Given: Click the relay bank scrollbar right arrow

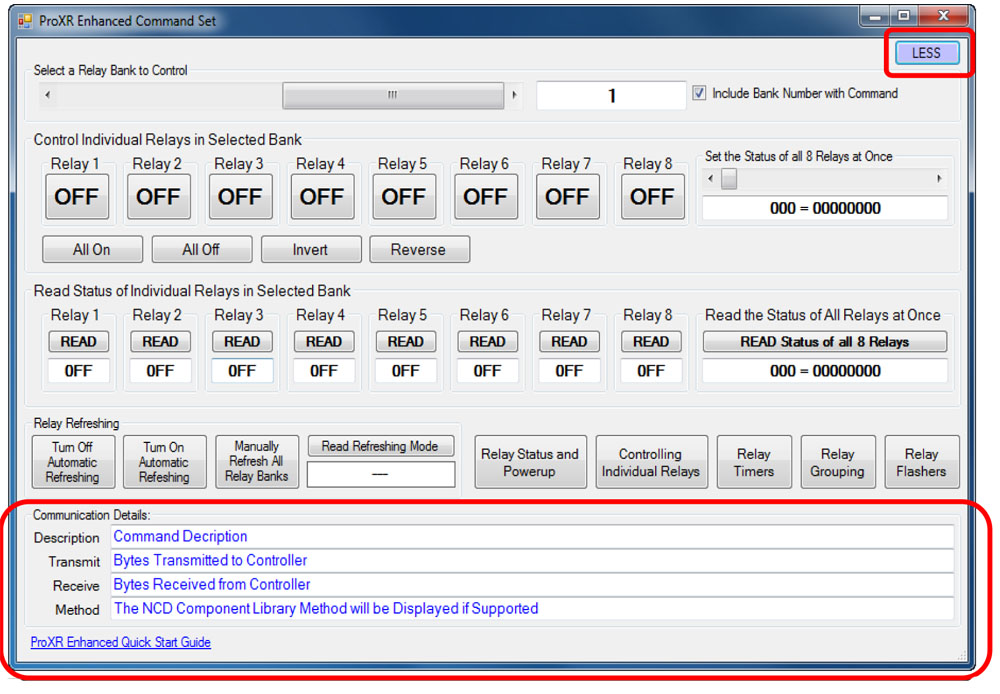Looking at the screenshot, I should (x=514, y=95).
